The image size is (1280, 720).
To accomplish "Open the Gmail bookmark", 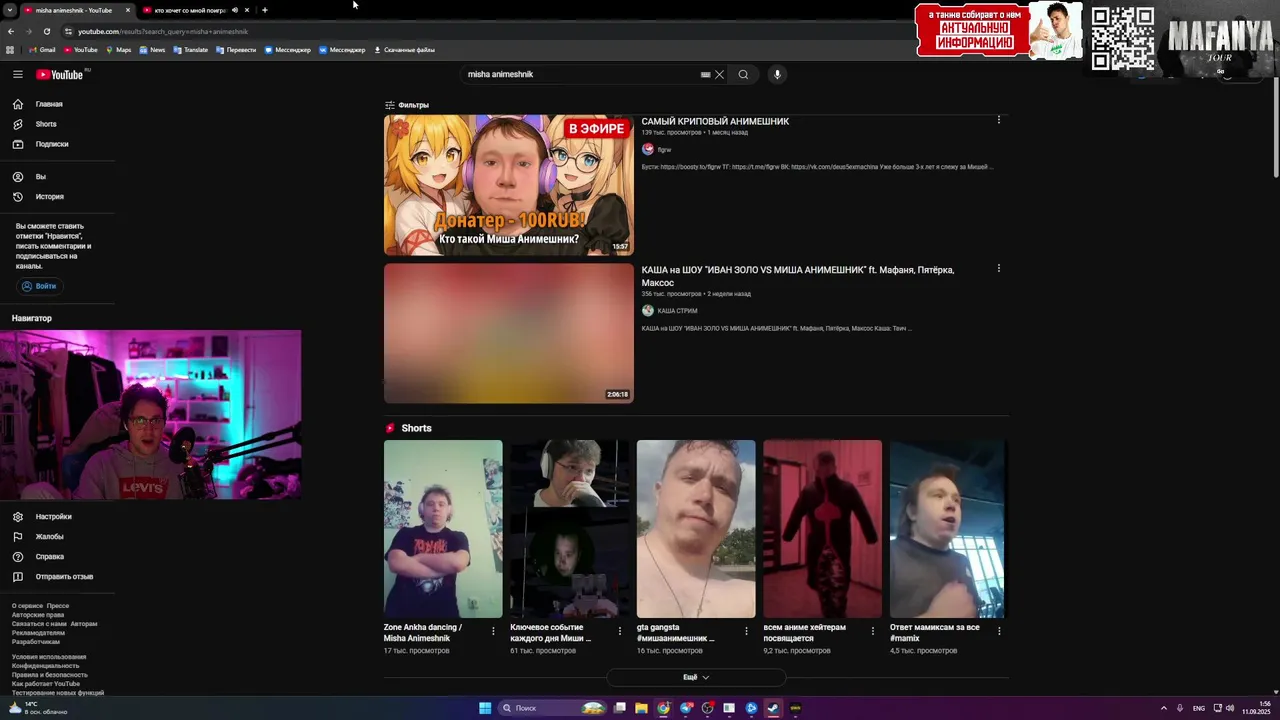I will pyautogui.click(x=42, y=49).
